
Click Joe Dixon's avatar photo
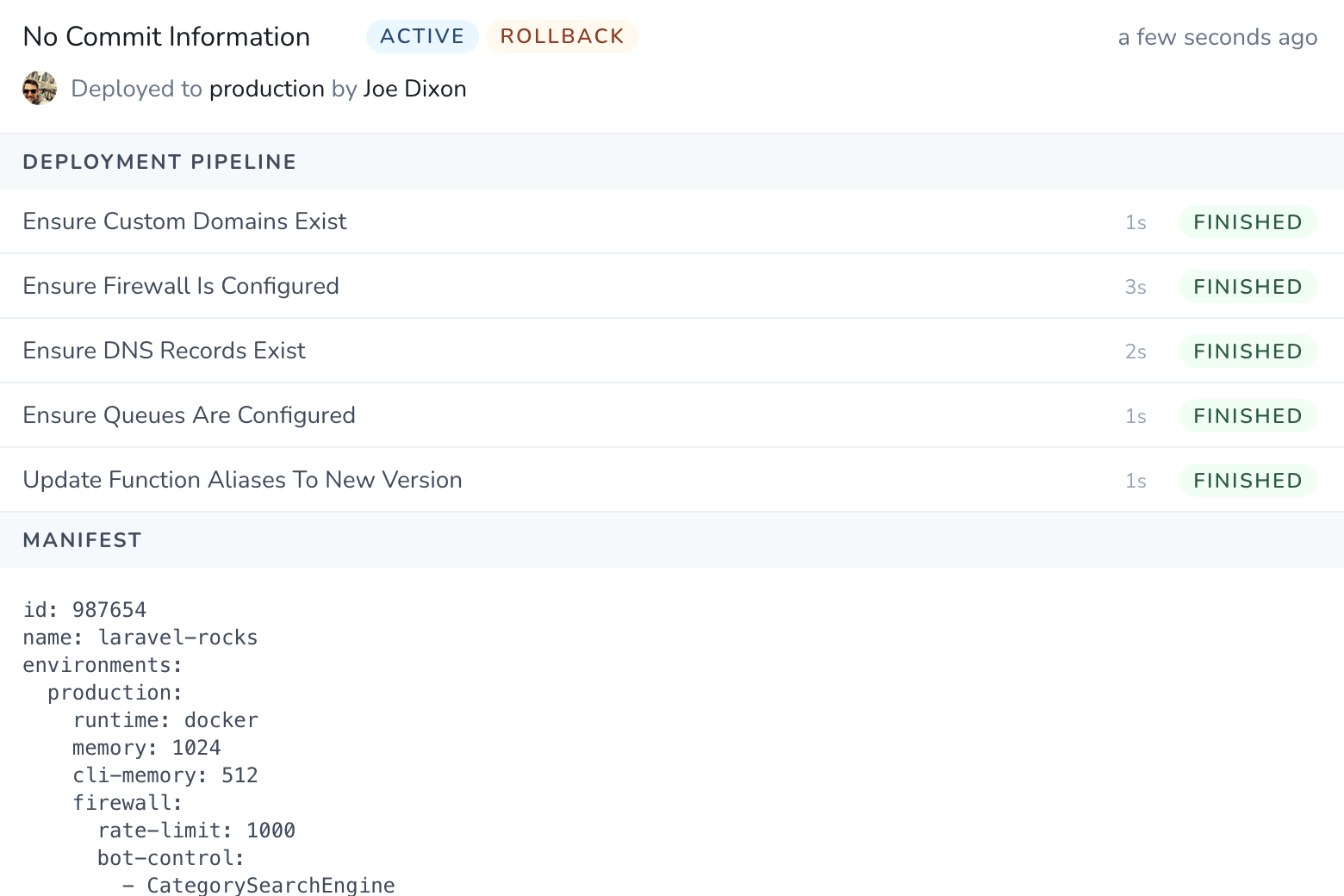tap(40, 89)
